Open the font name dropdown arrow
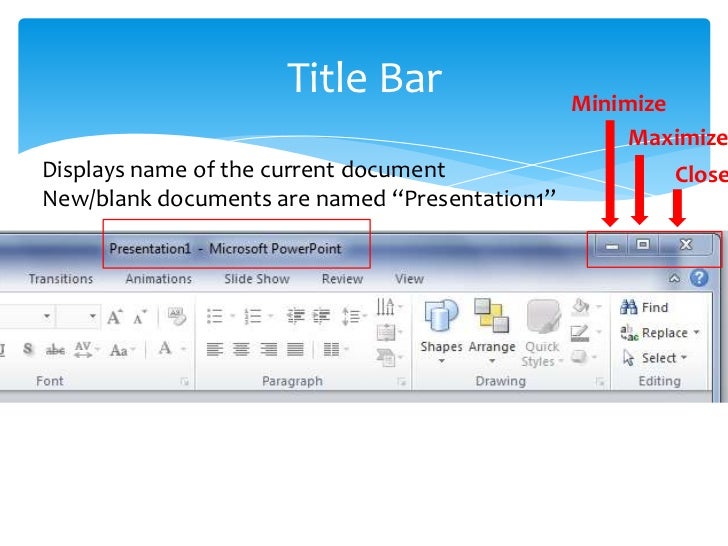This screenshot has height=546, width=728. tap(46, 316)
